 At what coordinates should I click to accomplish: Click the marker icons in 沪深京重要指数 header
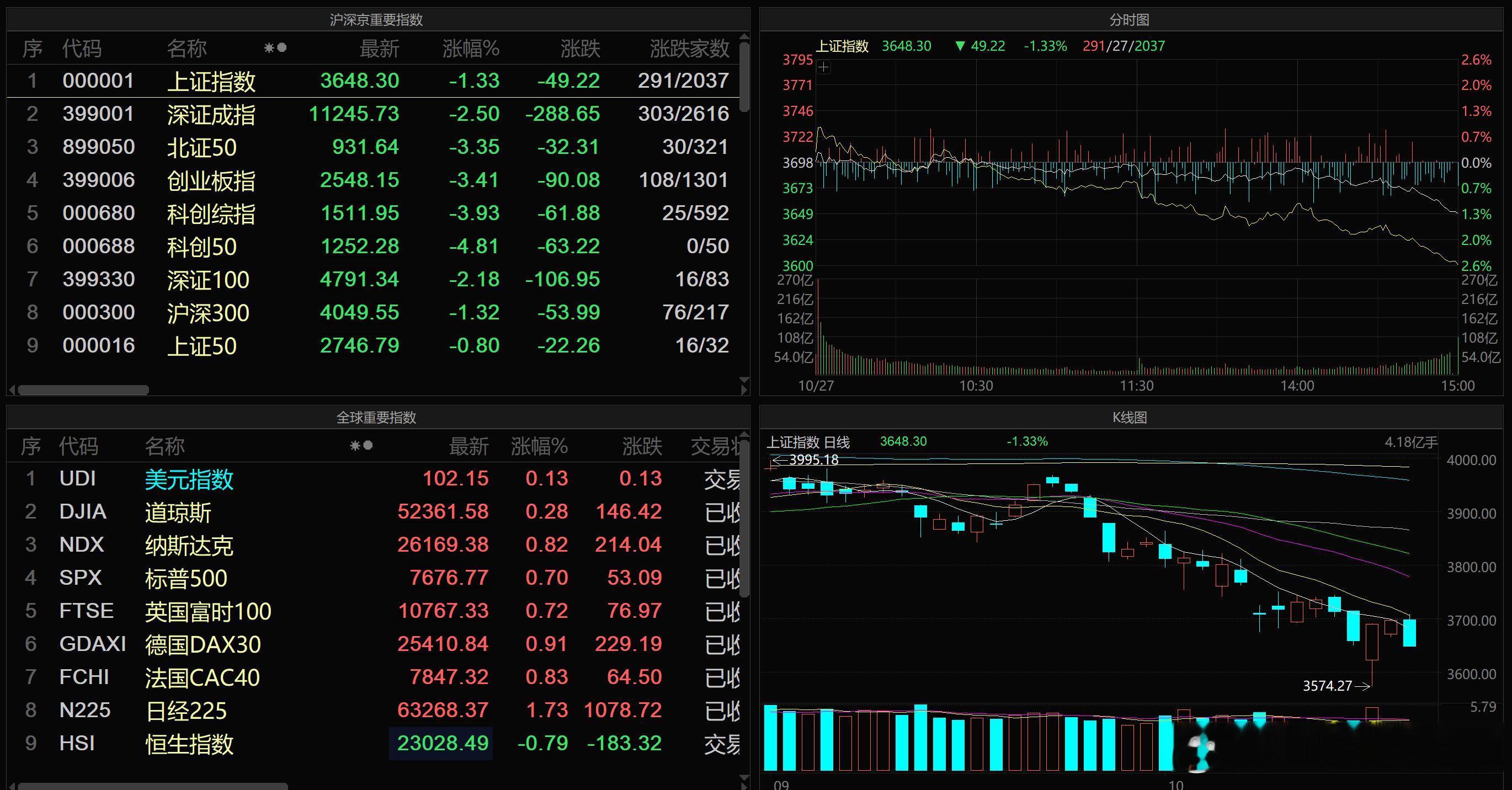275,47
